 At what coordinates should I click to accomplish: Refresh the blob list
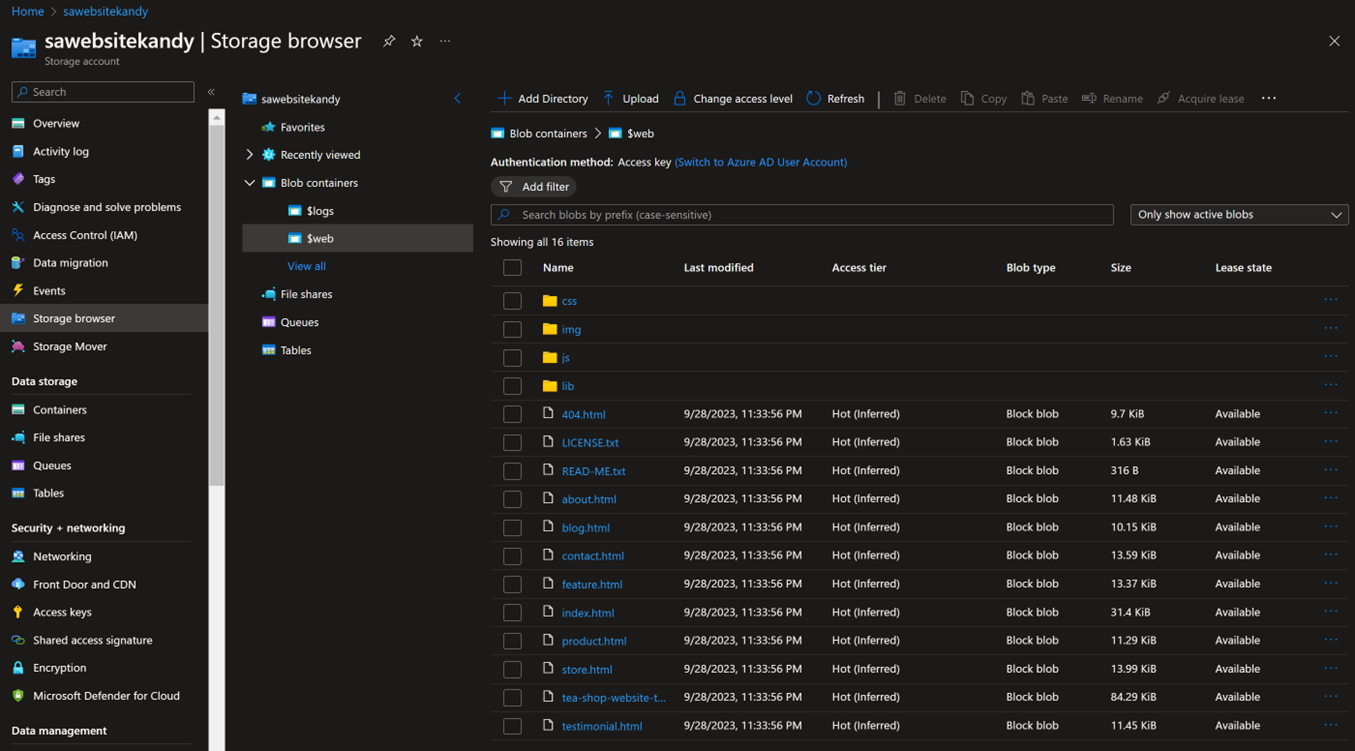[835, 98]
